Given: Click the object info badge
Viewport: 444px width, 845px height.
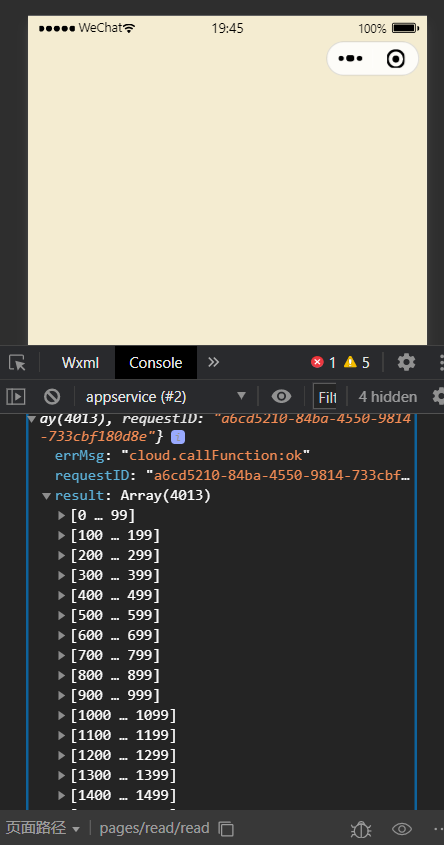Looking at the screenshot, I should click(x=178, y=437).
